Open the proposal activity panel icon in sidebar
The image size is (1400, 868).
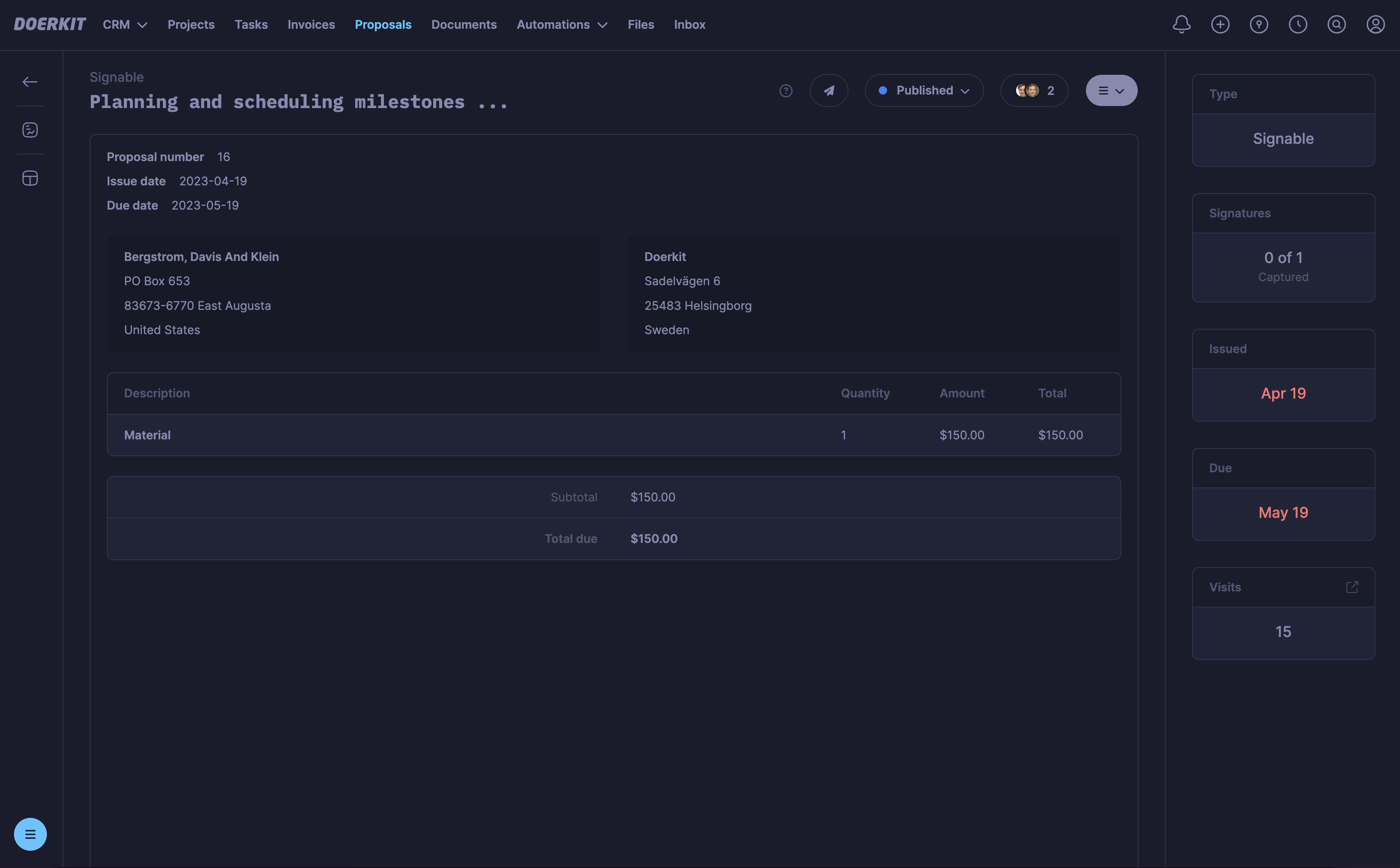30,130
